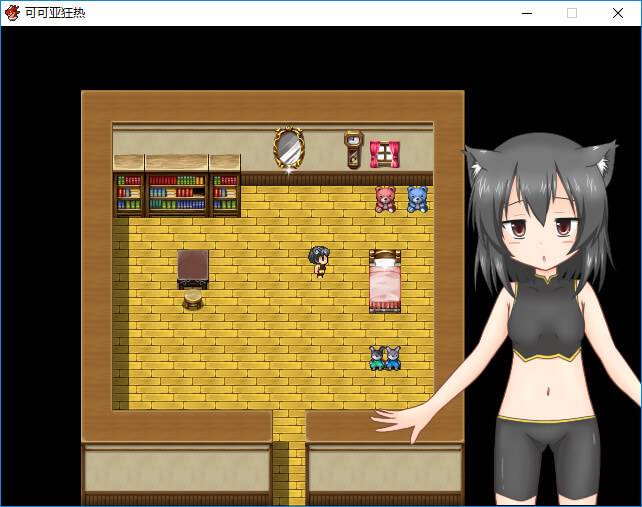642x507 pixels.
Task: Click the blue-clothed cat doll
Action: [393, 358]
